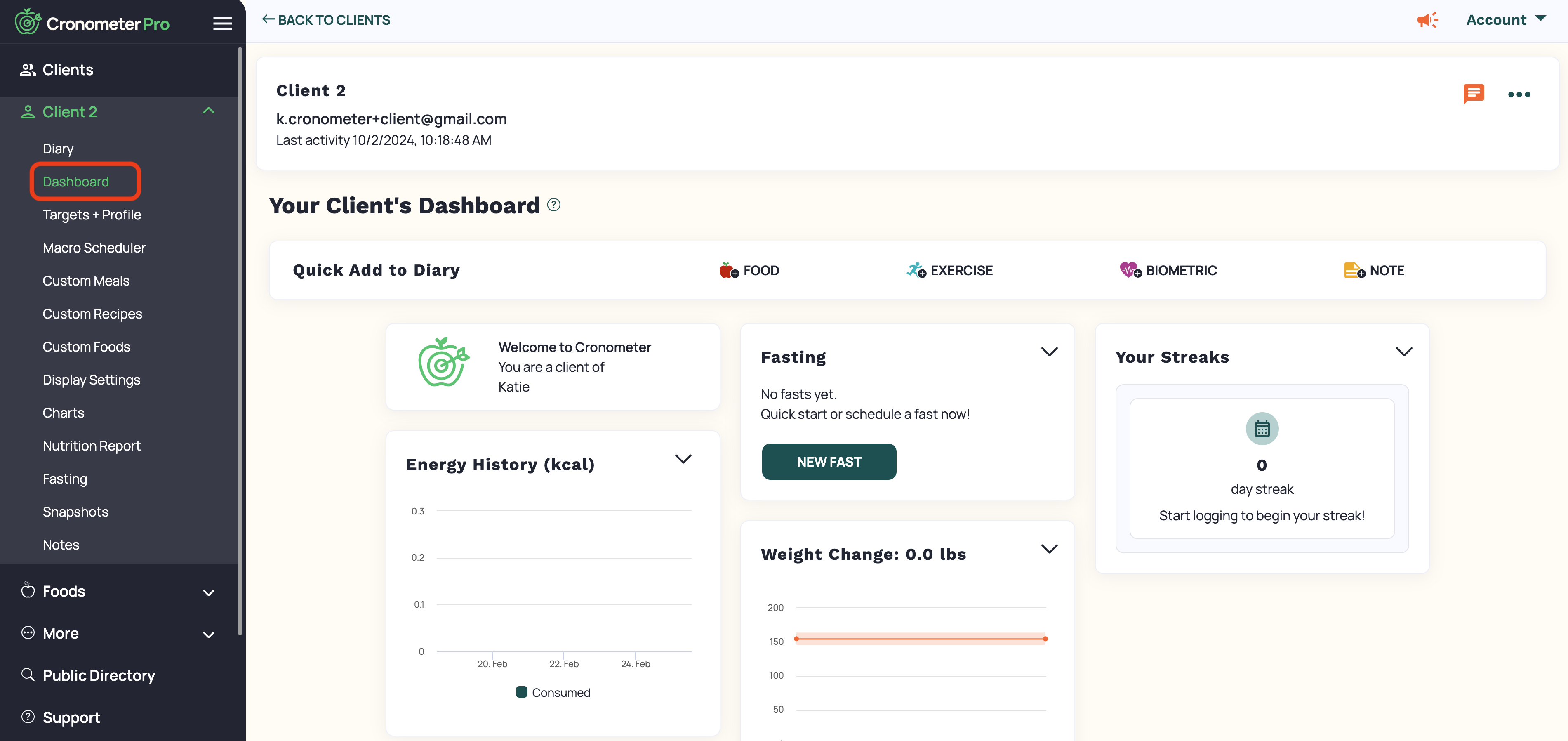Open Custom Foods
The height and width of the screenshot is (741, 1568).
click(87, 347)
